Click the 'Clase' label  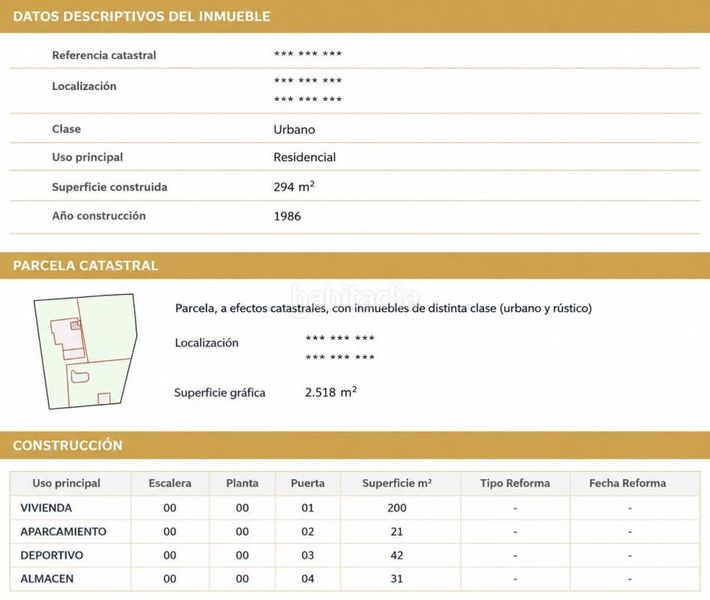[67, 129]
